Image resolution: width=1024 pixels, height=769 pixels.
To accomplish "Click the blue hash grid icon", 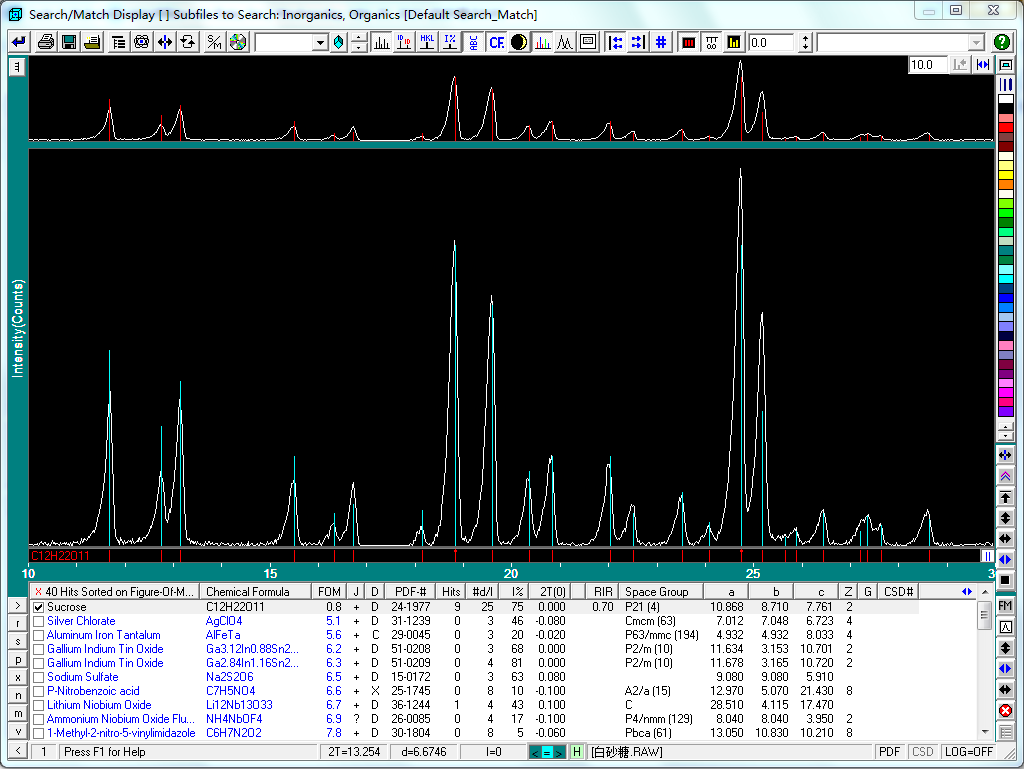I will pos(661,43).
